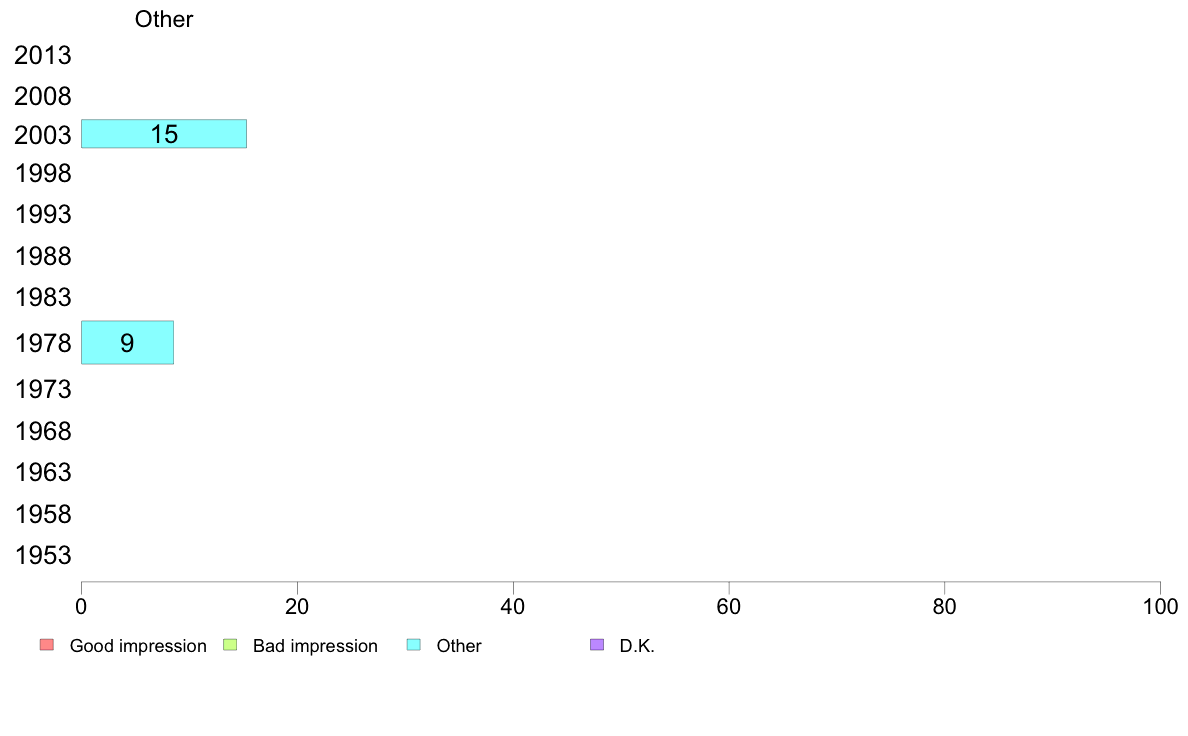Image resolution: width=1188 pixels, height=736 pixels.
Task: Click the D.K. purple legend swatch
Action: click(597, 645)
